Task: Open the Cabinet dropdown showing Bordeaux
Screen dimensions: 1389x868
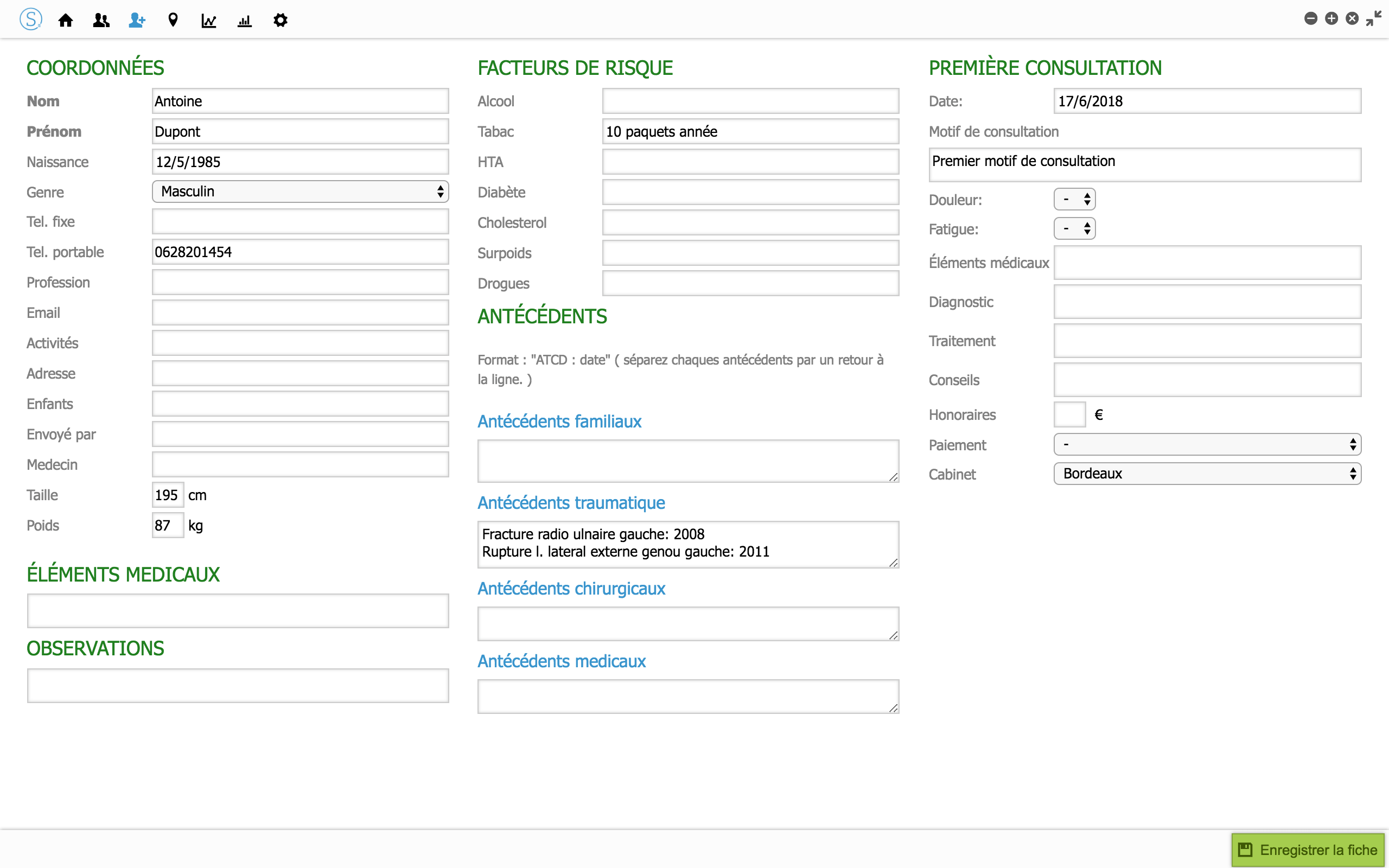Action: click(x=1207, y=474)
